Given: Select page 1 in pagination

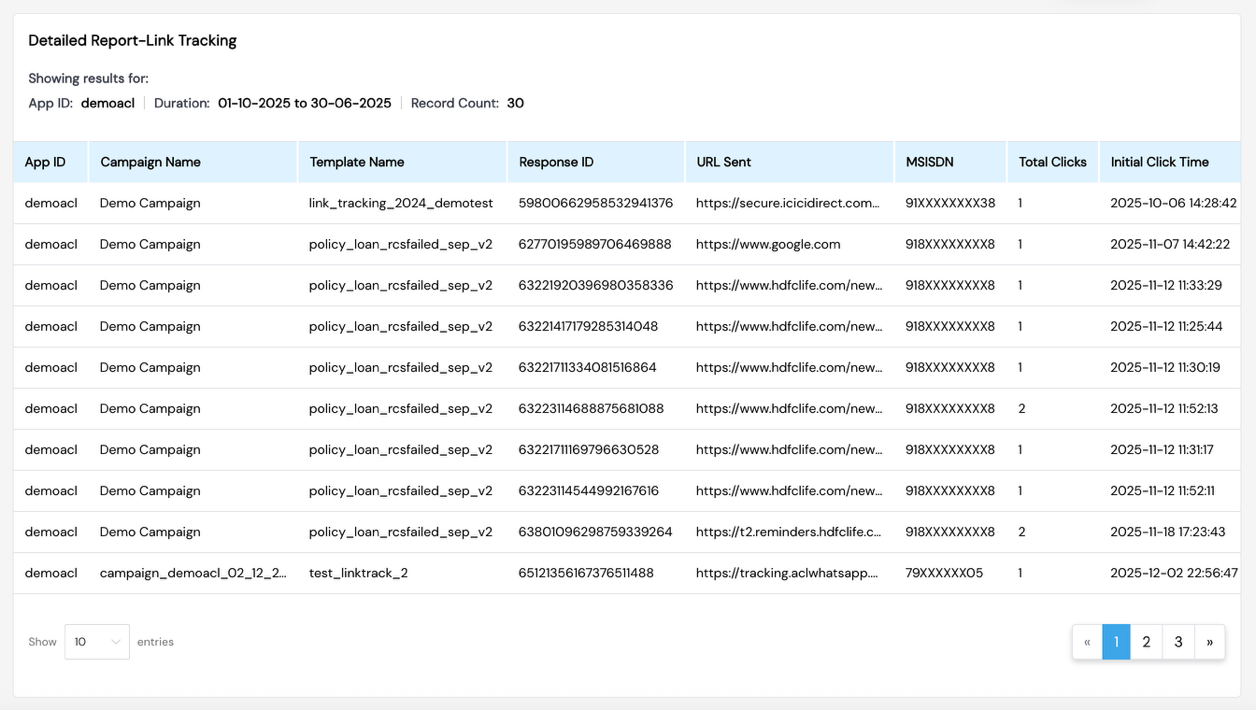Looking at the screenshot, I should point(1116,642).
